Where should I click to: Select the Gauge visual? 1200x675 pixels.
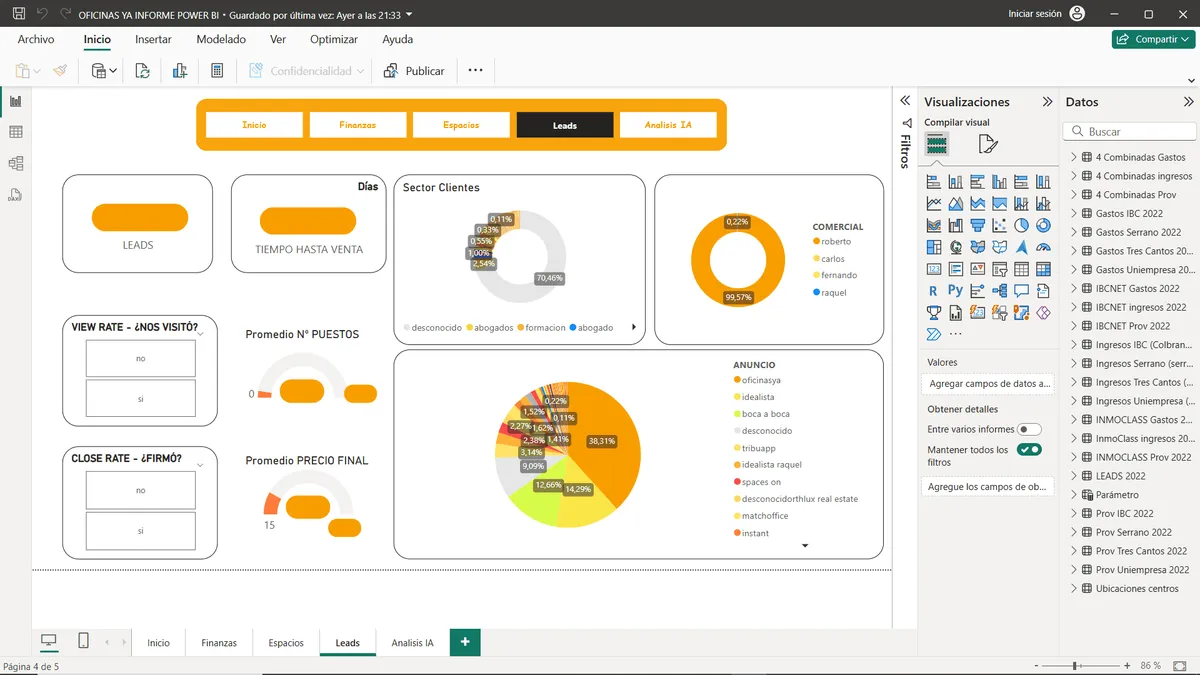pos(1044,247)
